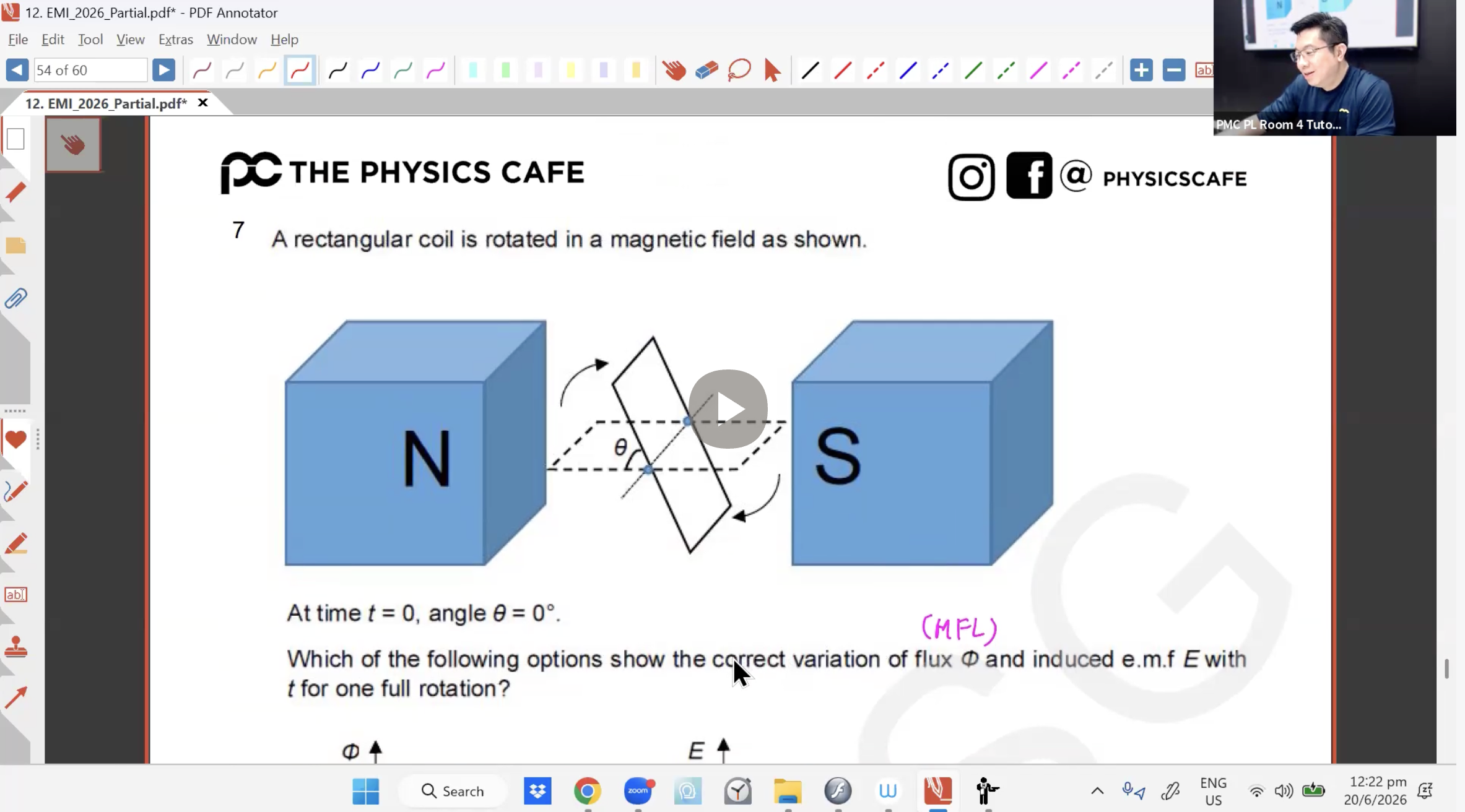The width and height of the screenshot is (1465, 812).
Task: Select the green highlighter color swatch
Action: (505, 71)
